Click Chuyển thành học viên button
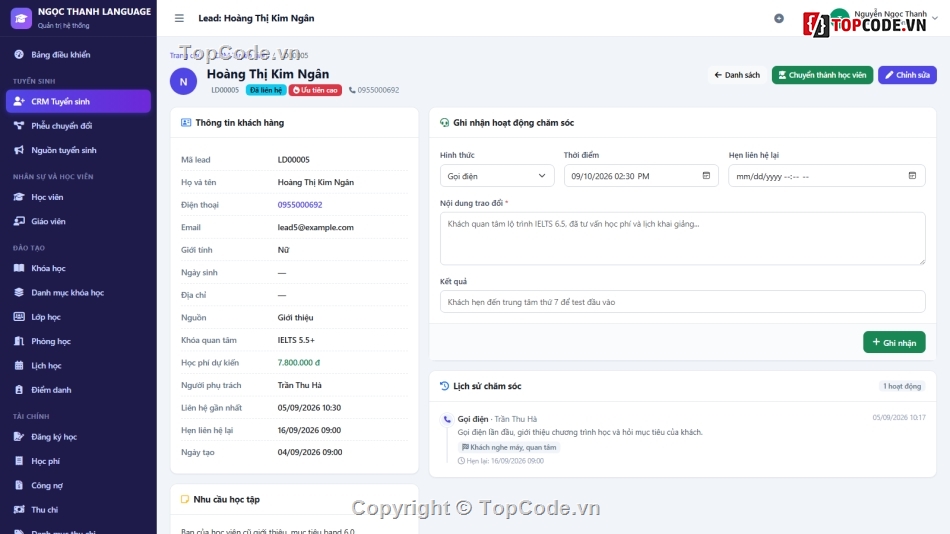The image size is (950, 534). click(x=822, y=75)
